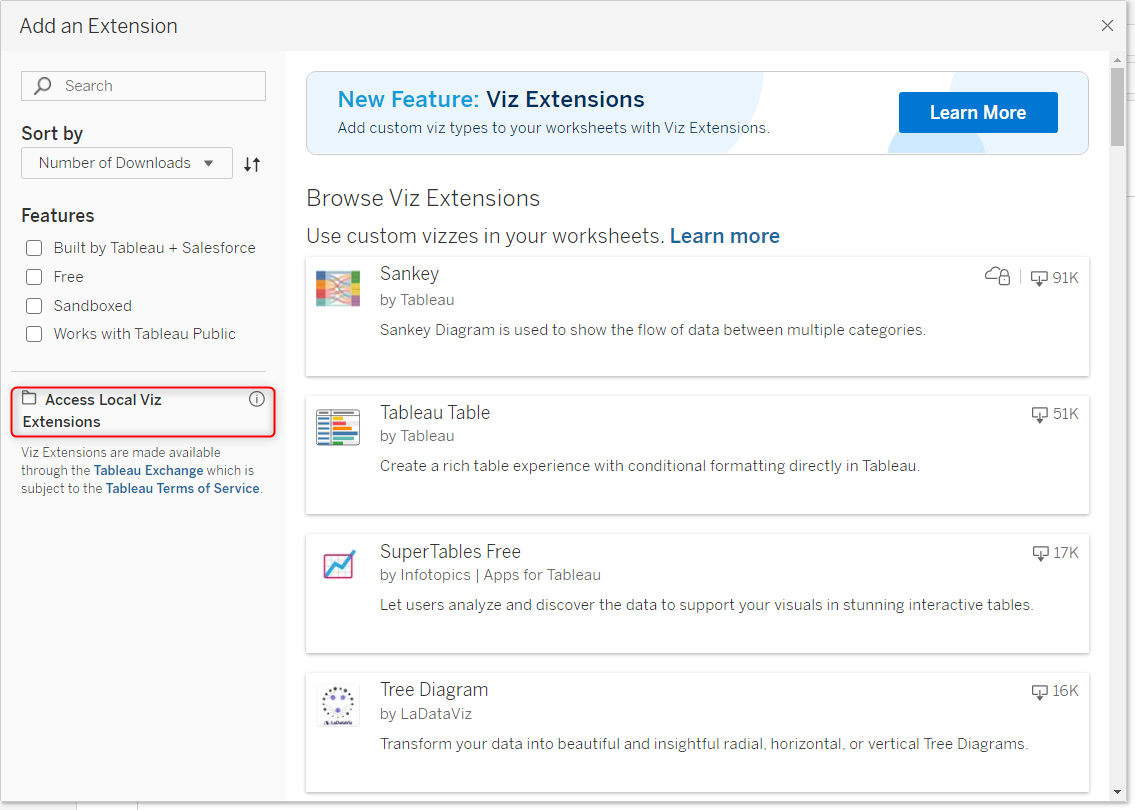
Task: Click the vertical scrollbar thumb
Action: click(x=1117, y=105)
